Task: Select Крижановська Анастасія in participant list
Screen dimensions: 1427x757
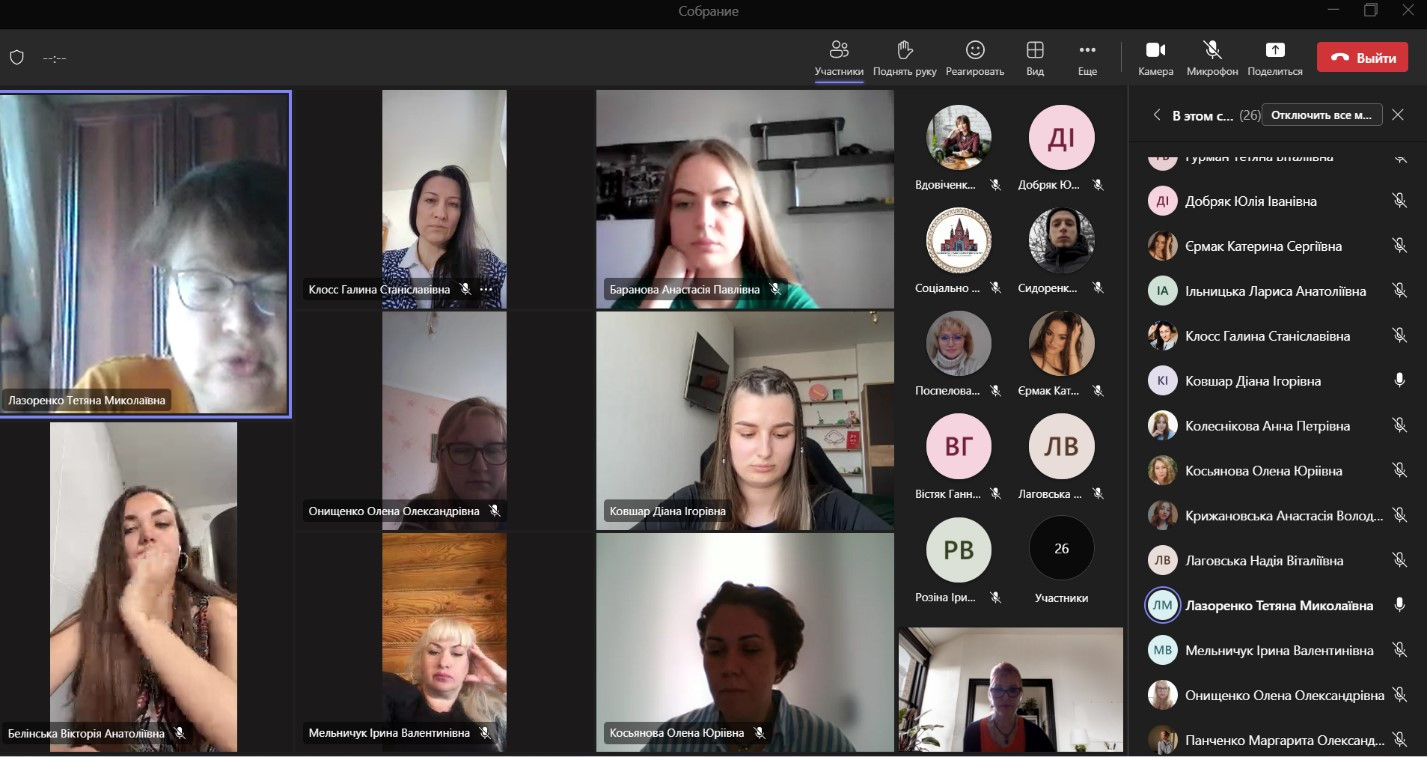Action: coord(1278,516)
